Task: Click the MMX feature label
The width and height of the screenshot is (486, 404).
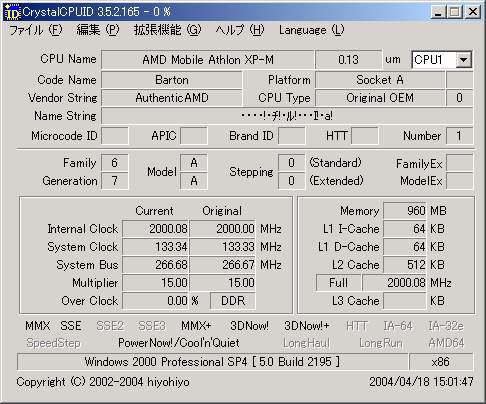Action: pos(38,326)
